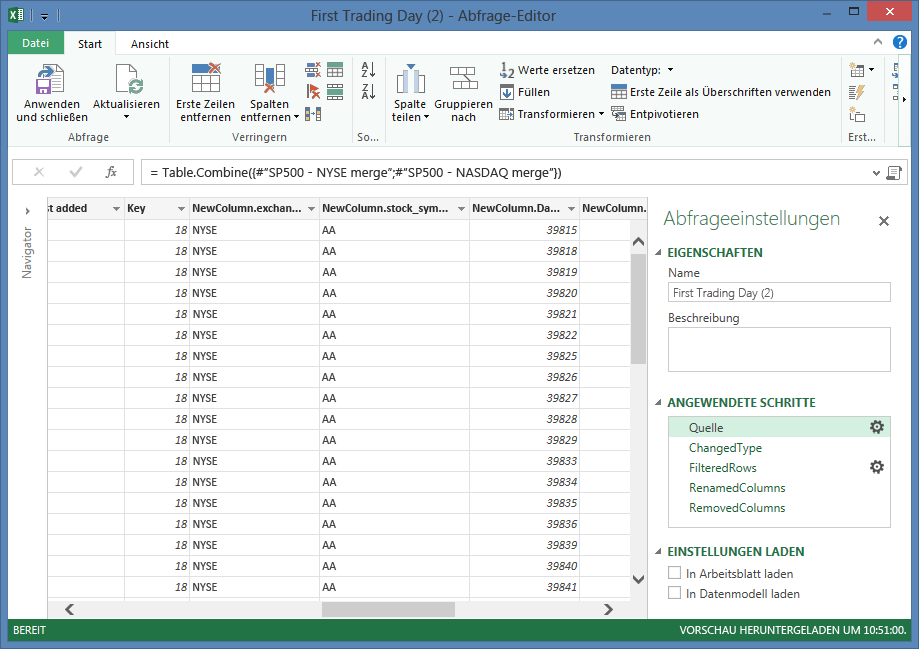Click Füllen fill-down button

(525, 92)
